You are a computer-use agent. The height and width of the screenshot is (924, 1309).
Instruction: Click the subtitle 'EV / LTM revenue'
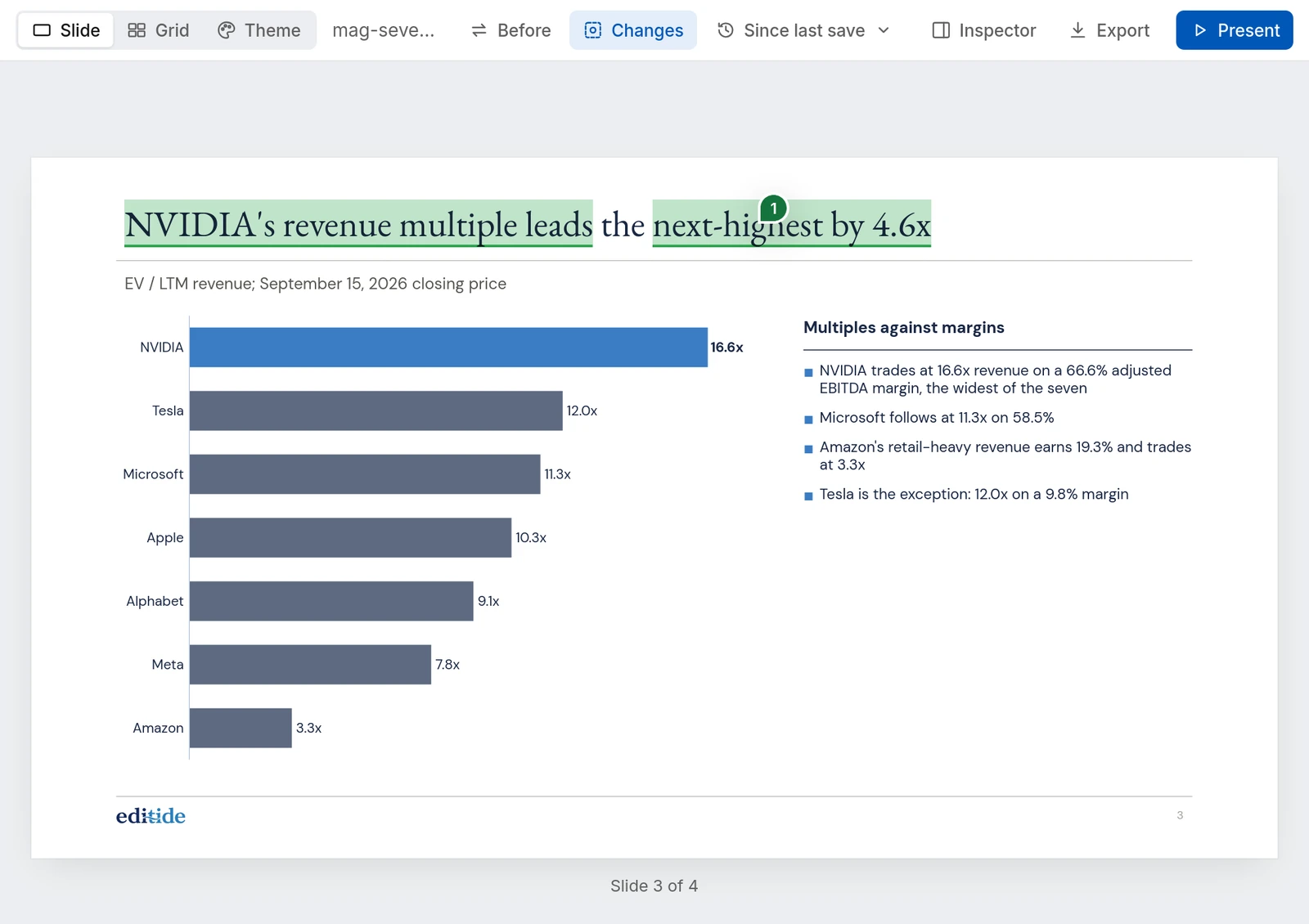[x=189, y=284]
